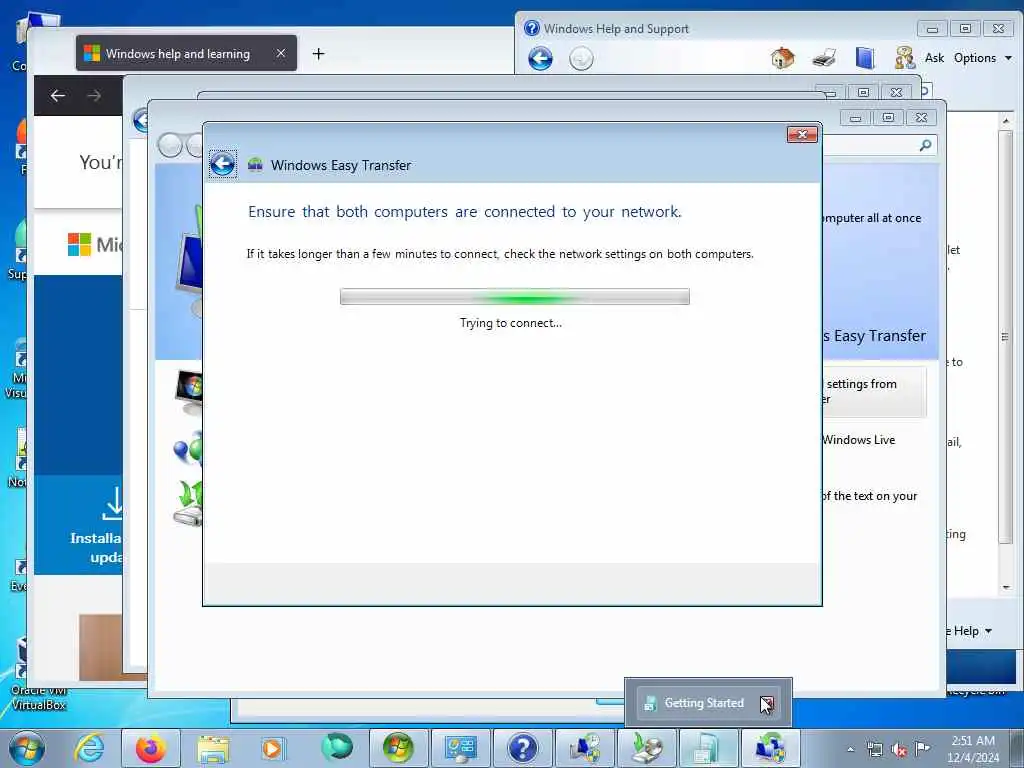This screenshot has height=768, width=1024.
Task: Launch Internet Explorer from taskbar
Action: click(x=89, y=748)
